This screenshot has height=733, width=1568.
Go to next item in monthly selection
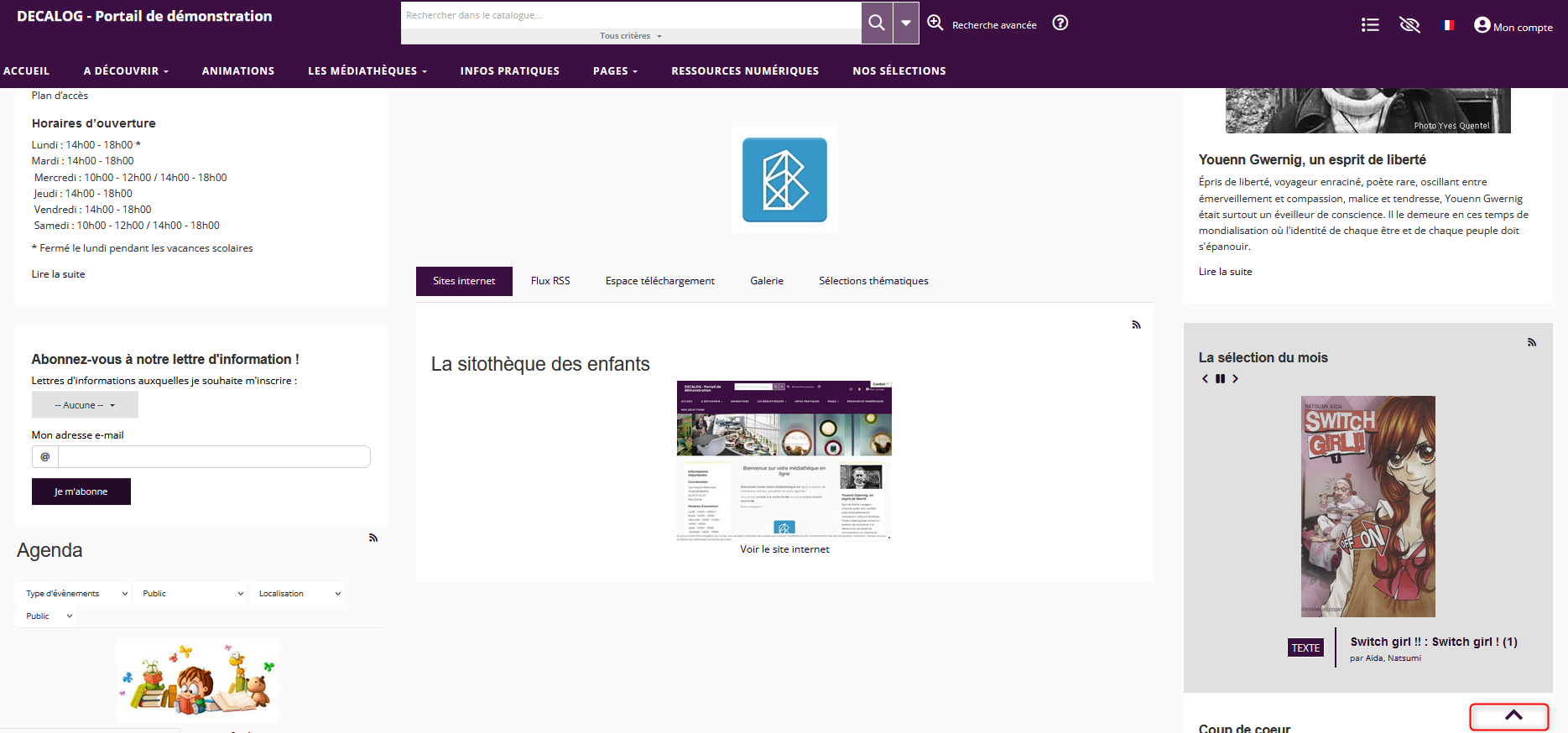coord(1235,379)
